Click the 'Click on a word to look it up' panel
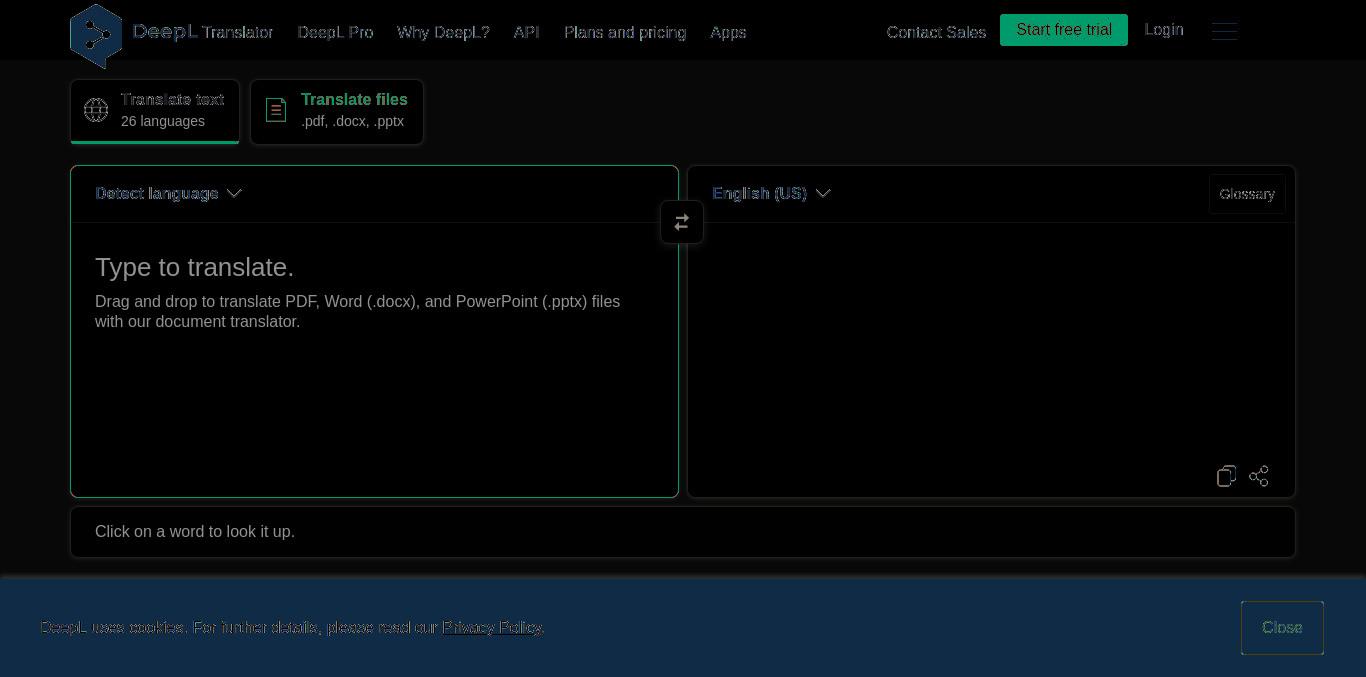This screenshot has width=1366, height=677. [x=683, y=532]
